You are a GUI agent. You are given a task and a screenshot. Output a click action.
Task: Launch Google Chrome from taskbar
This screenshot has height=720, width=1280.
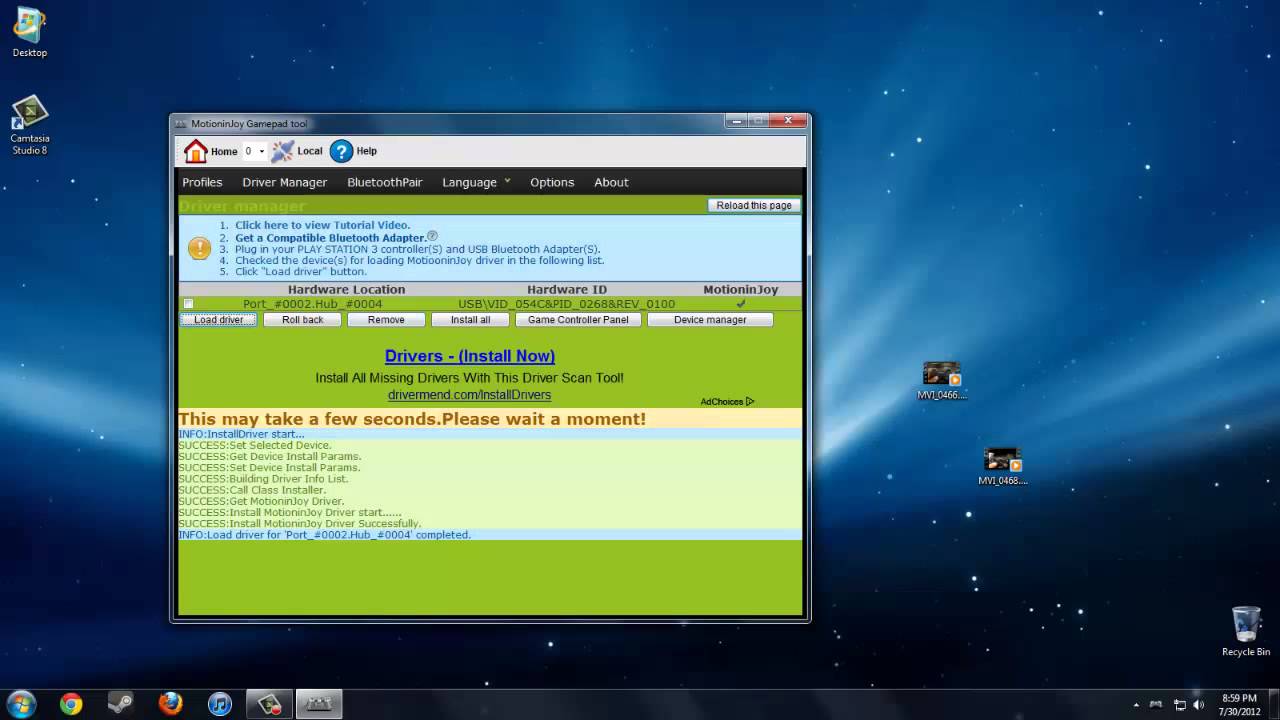[71, 704]
